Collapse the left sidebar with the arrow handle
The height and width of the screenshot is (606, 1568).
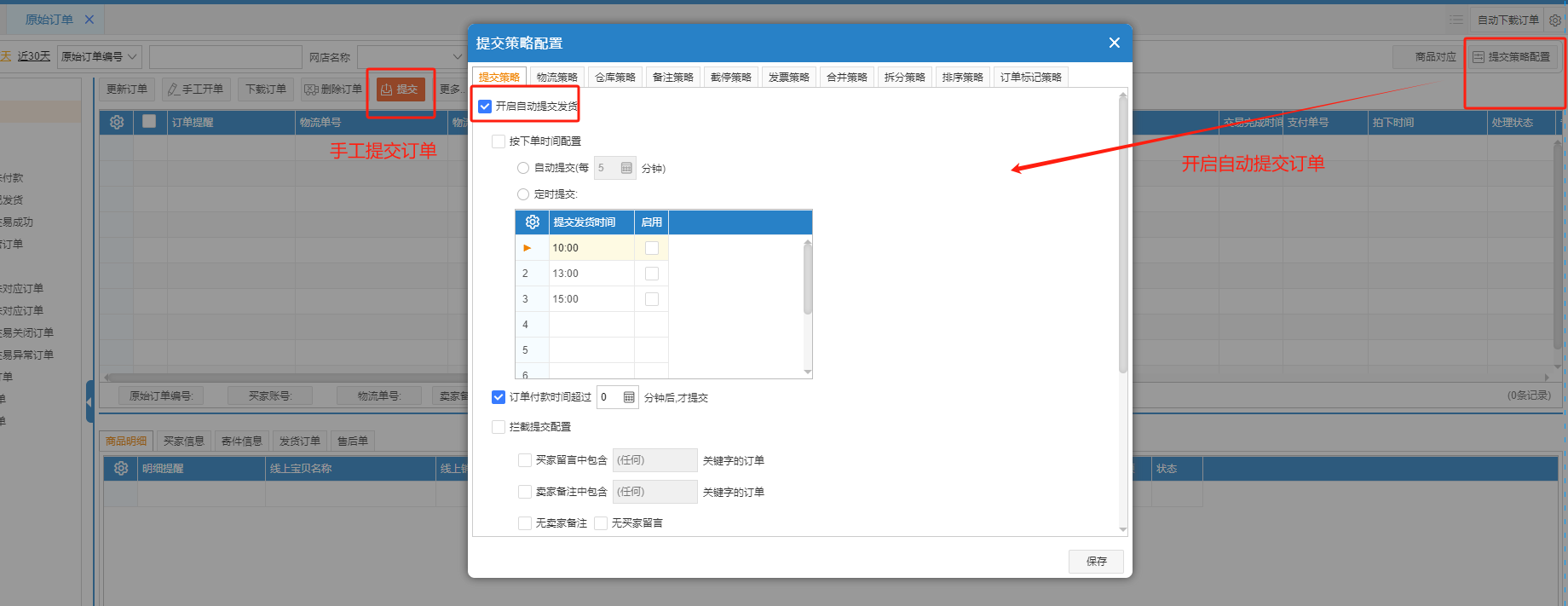pos(89,401)
